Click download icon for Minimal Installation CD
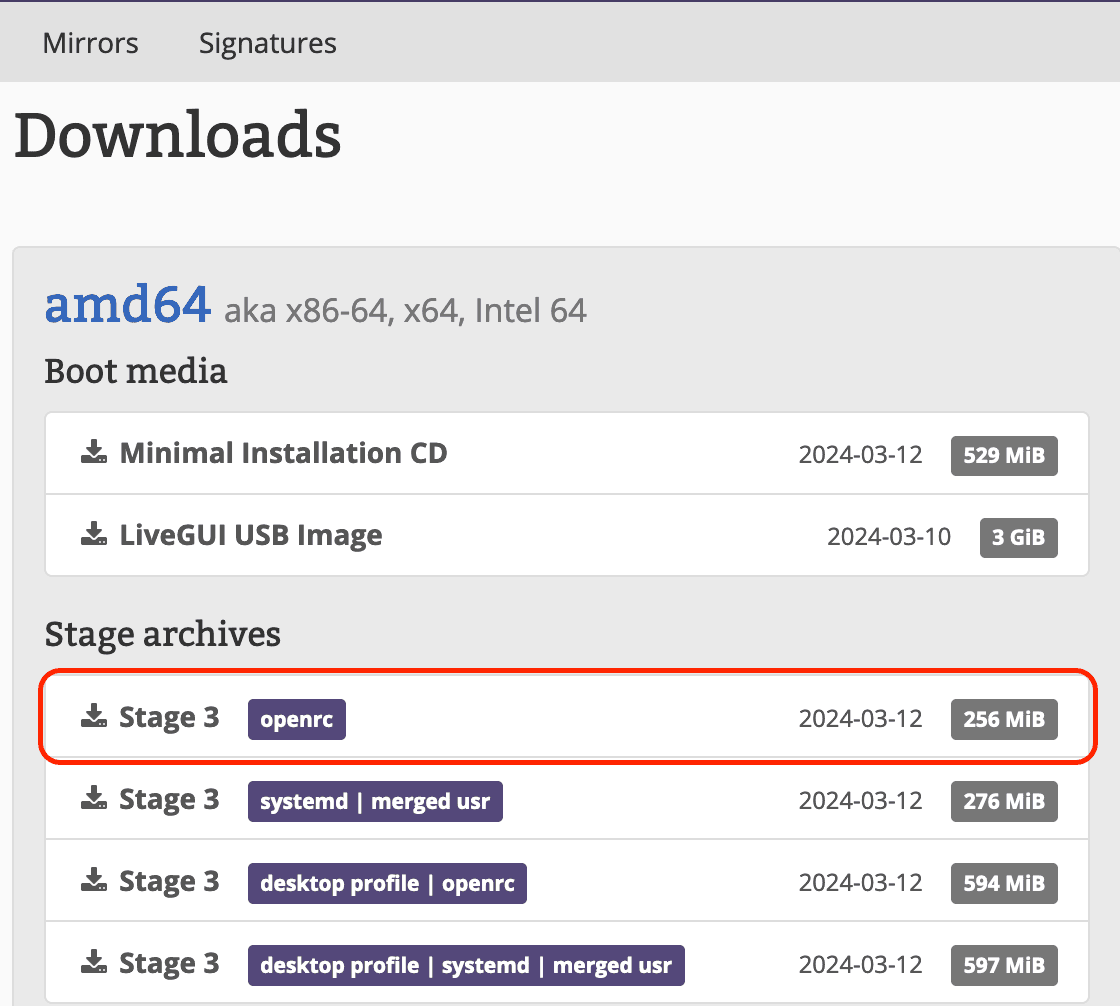 pyautogui.click(x=94, y=453)
